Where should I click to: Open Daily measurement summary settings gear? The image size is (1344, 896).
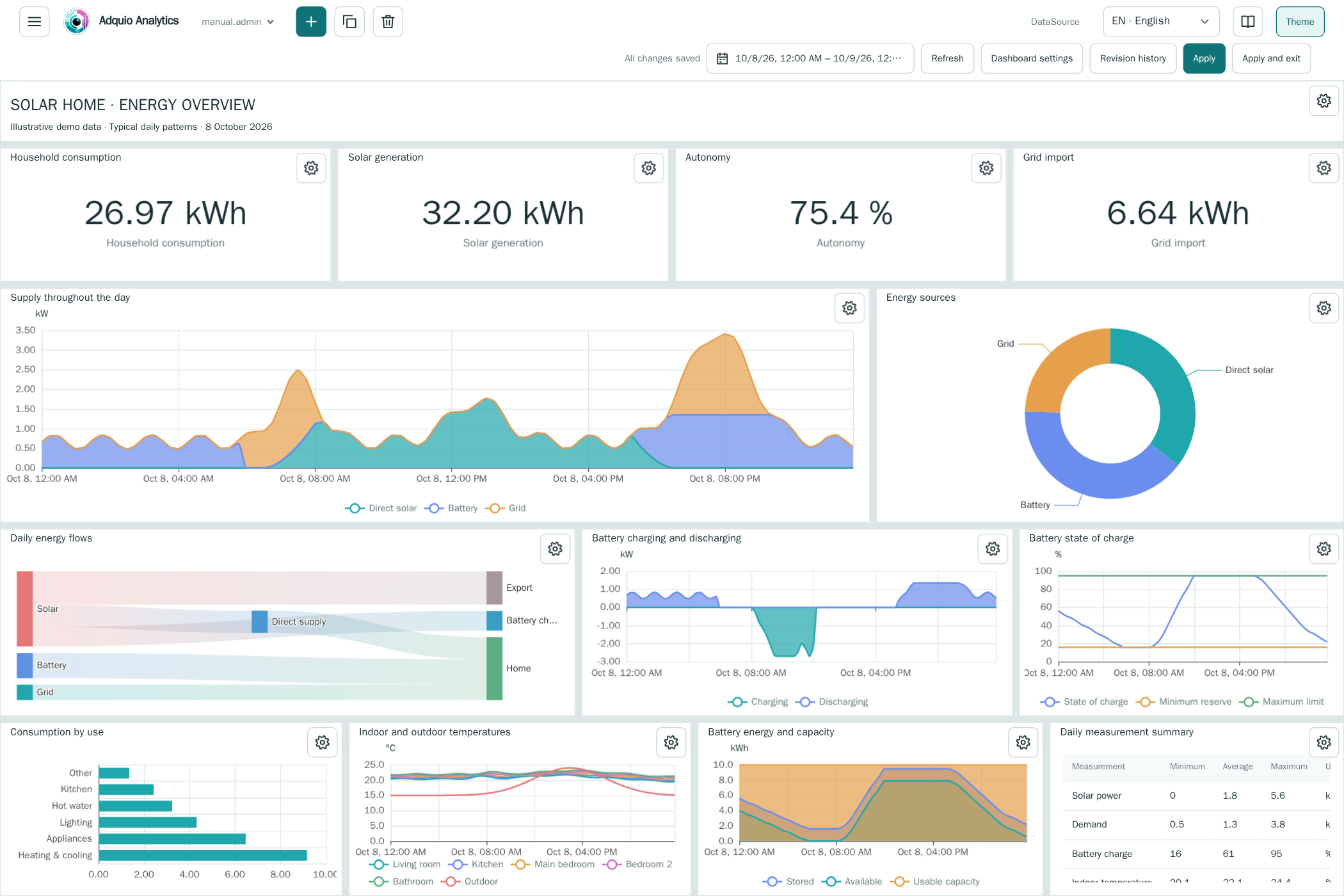[1324, 742]
